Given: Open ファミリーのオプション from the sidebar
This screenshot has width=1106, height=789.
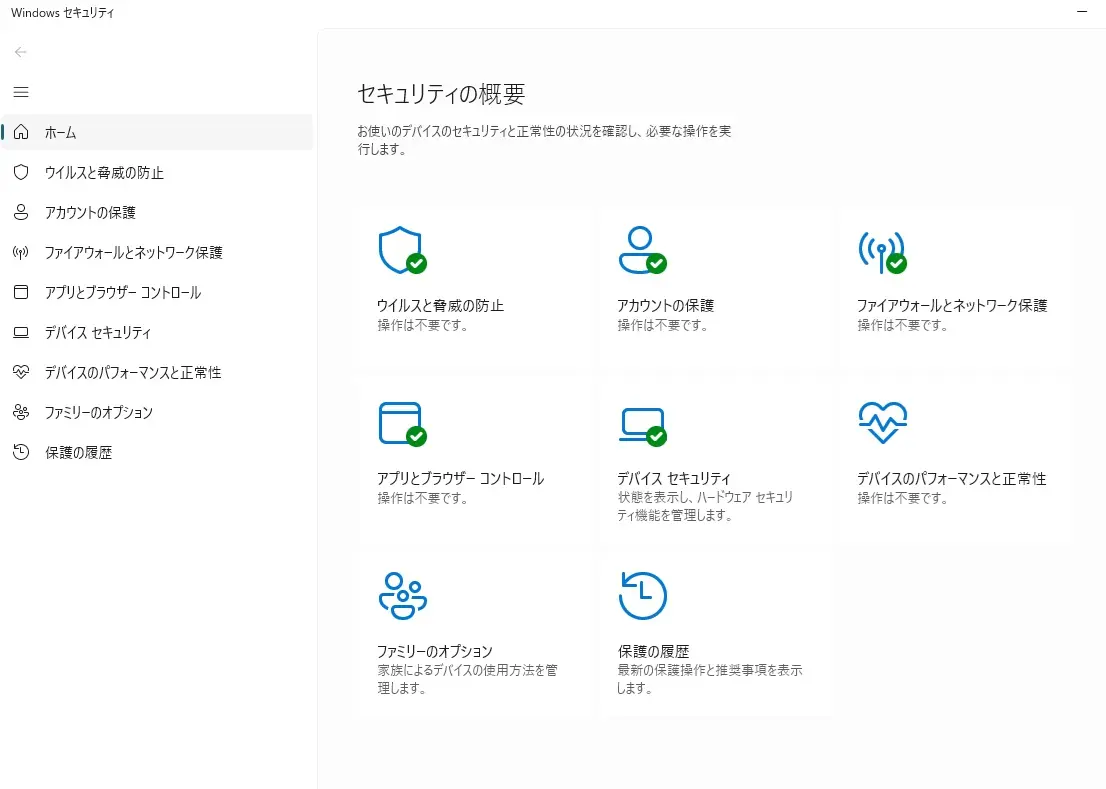Looking at the screenshot, I should click(157, 412).
